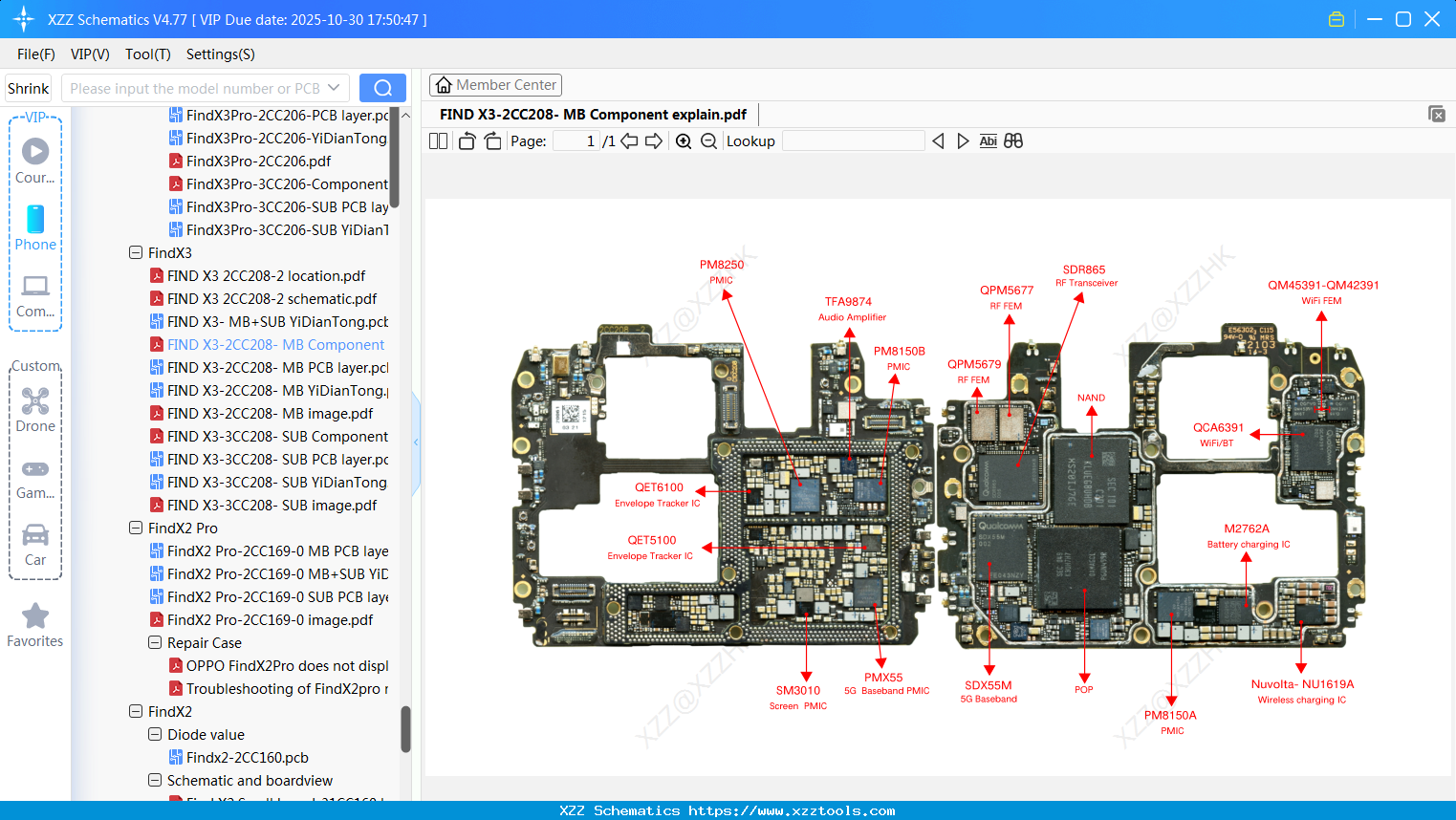The image size is (1456, 820).
Task: Collapse the FindX3 tree node
Action: [135, 252]
